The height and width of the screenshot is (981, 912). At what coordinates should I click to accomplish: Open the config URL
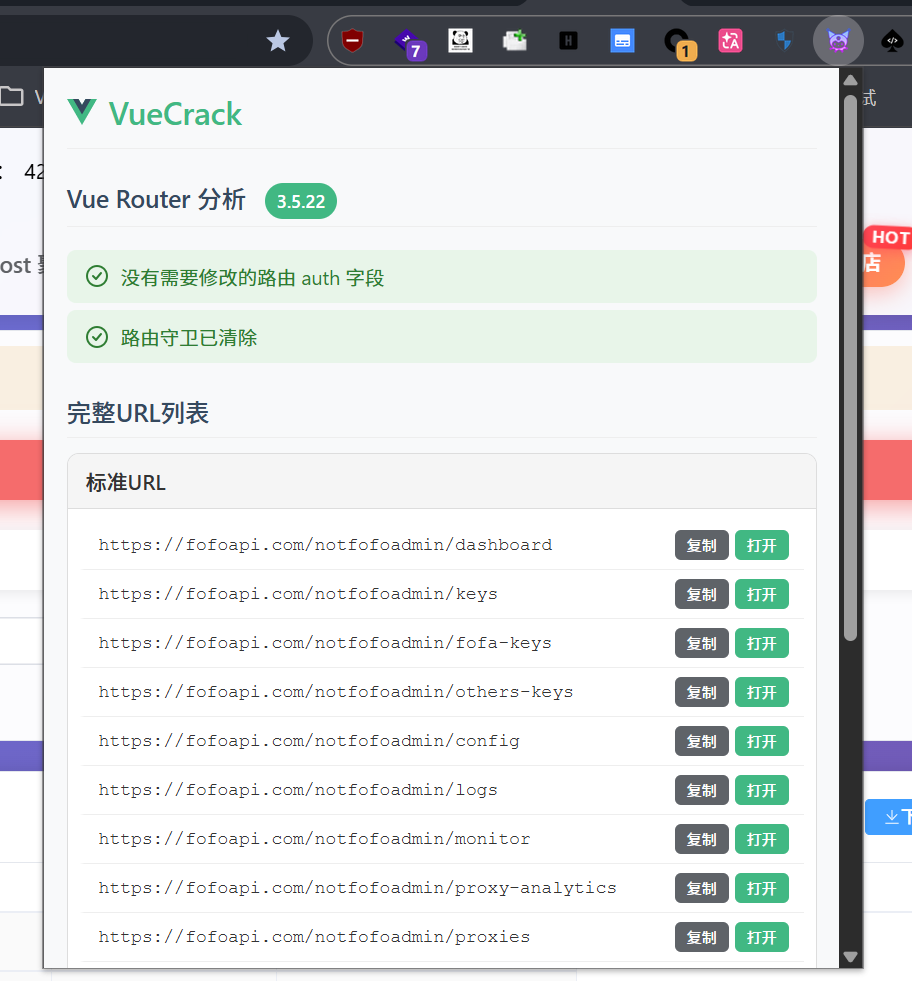tap(761, 741)
